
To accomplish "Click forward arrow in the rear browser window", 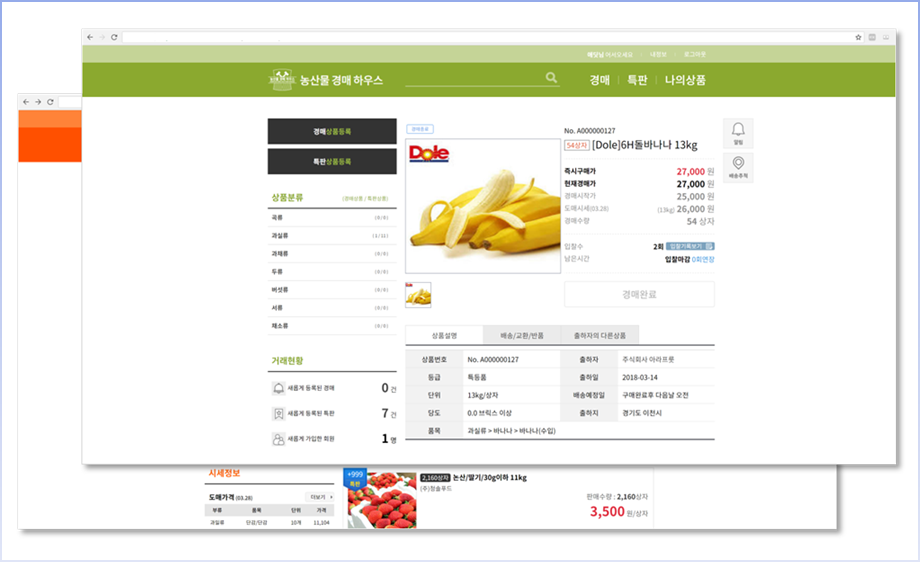I will tap(38, 101).
